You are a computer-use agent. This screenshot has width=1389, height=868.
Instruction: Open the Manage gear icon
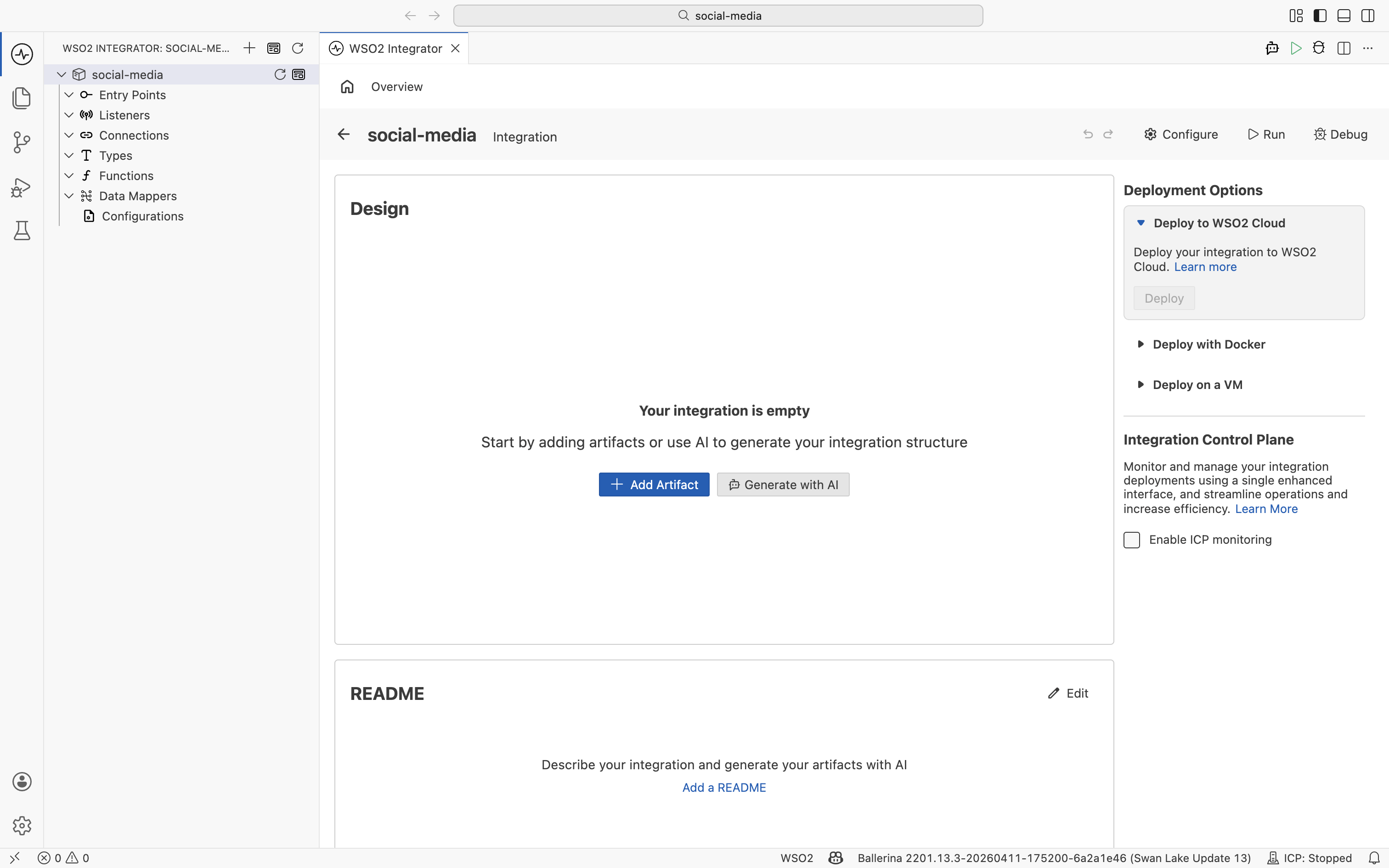22,826
